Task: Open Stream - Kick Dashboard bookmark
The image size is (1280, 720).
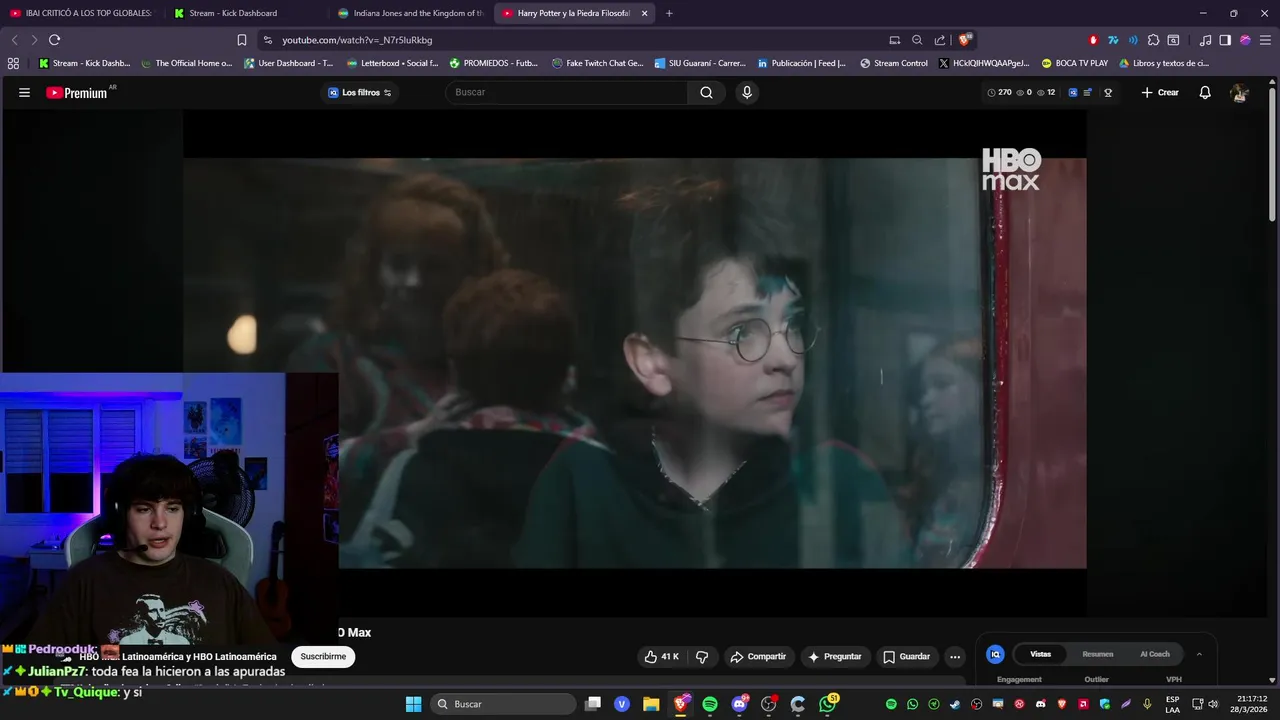Action: coord(85,63)
